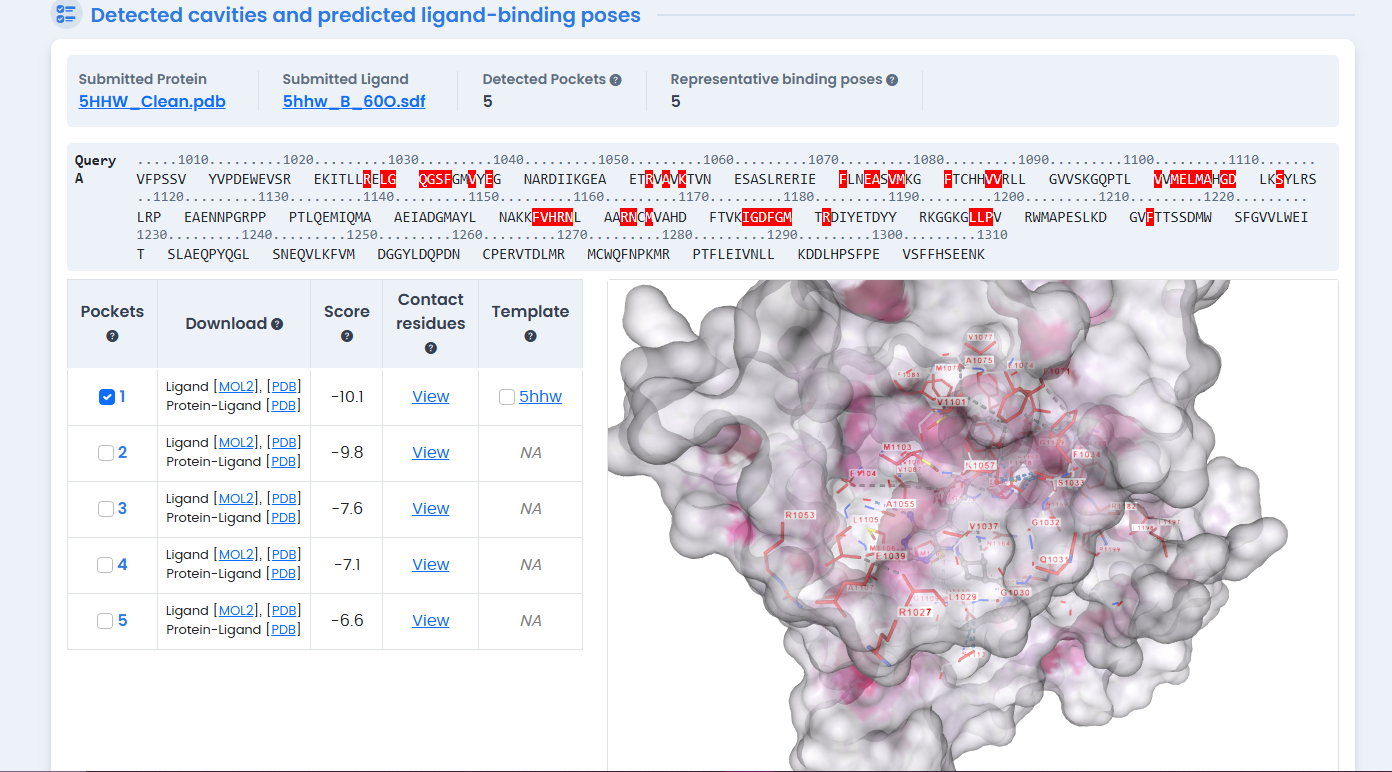Open the 5hhw template link
1392x772 pixels.
pyautogui.click(x=540, y=397)
